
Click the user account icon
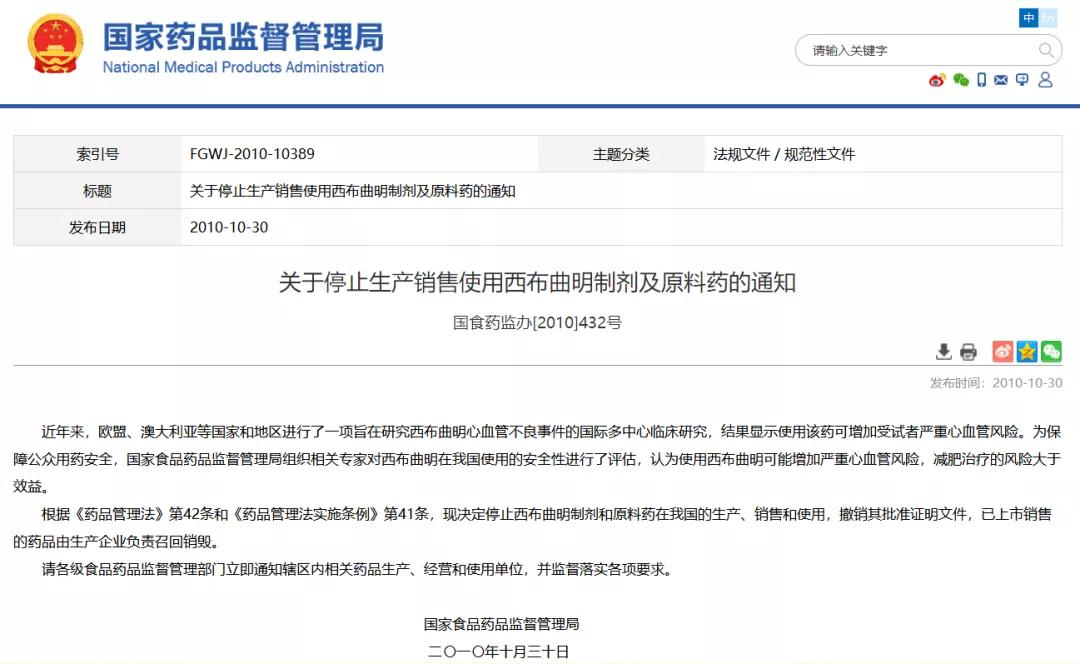[1046, 80]
